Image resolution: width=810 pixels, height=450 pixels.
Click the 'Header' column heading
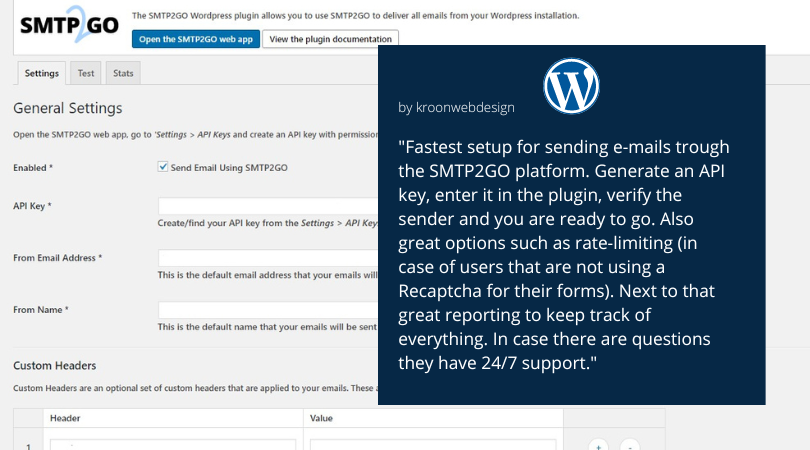click(65, 418)
